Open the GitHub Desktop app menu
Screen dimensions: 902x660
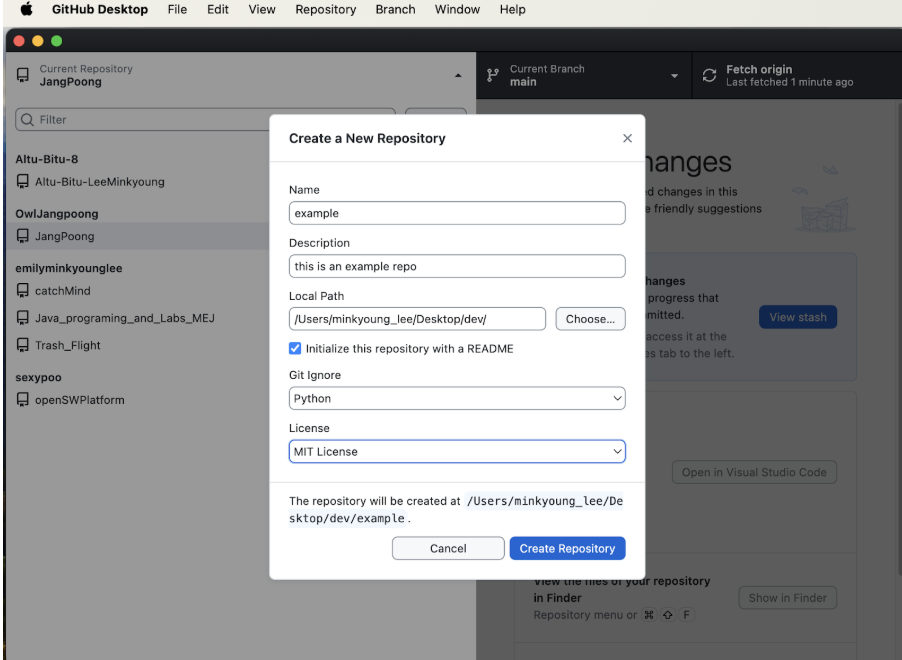100,9
